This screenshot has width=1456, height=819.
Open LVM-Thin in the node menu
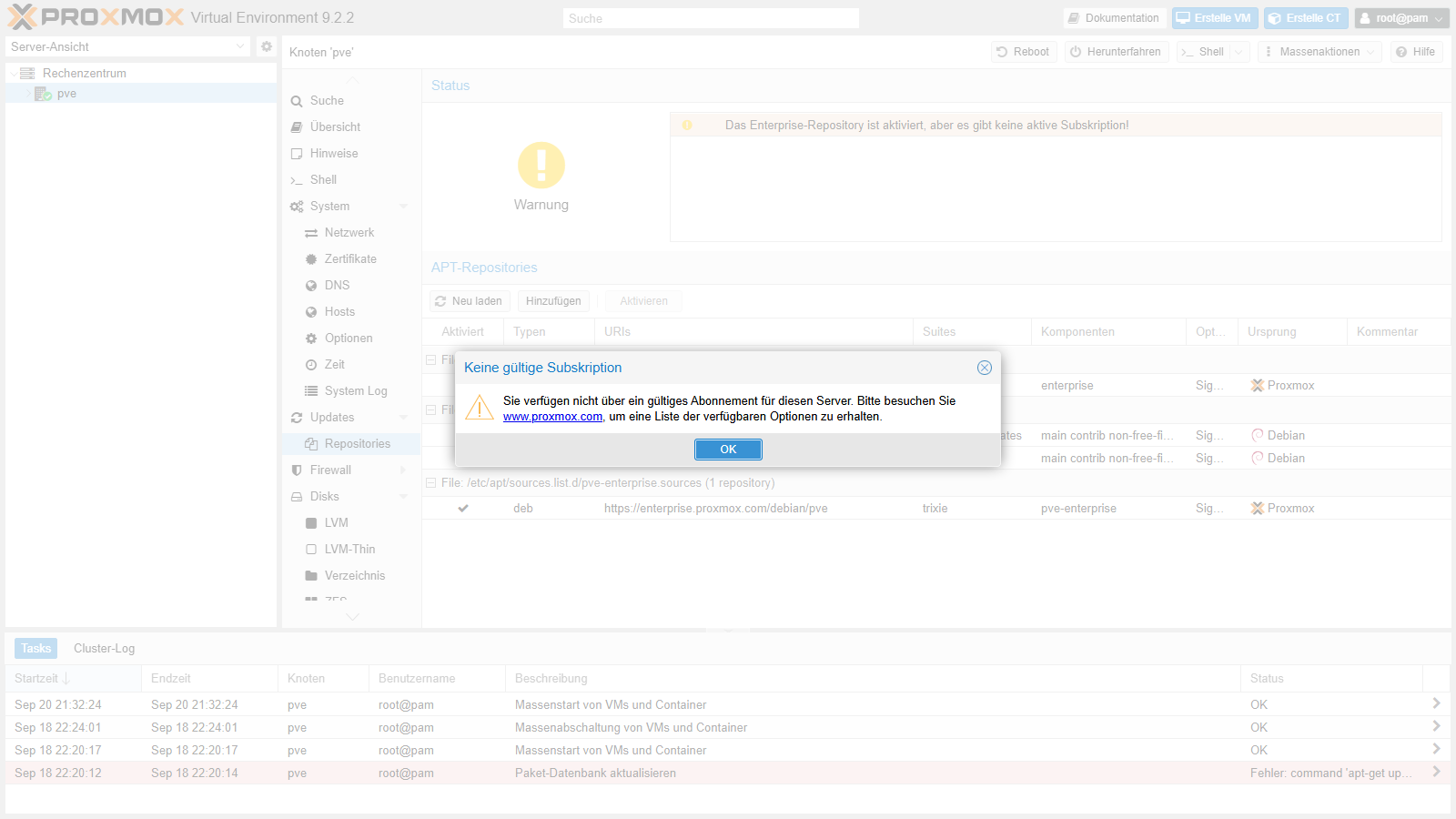[349, 550]
